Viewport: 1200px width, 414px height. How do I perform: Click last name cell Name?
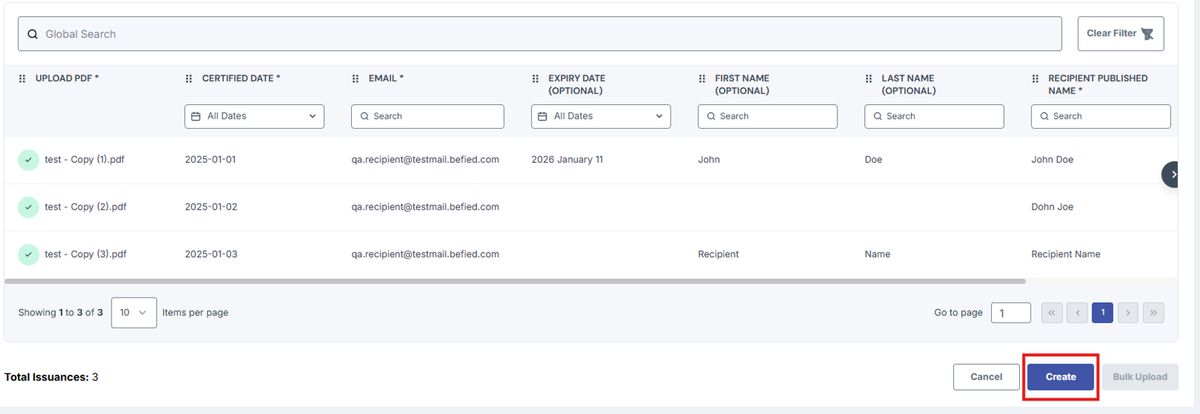[879, 254]
